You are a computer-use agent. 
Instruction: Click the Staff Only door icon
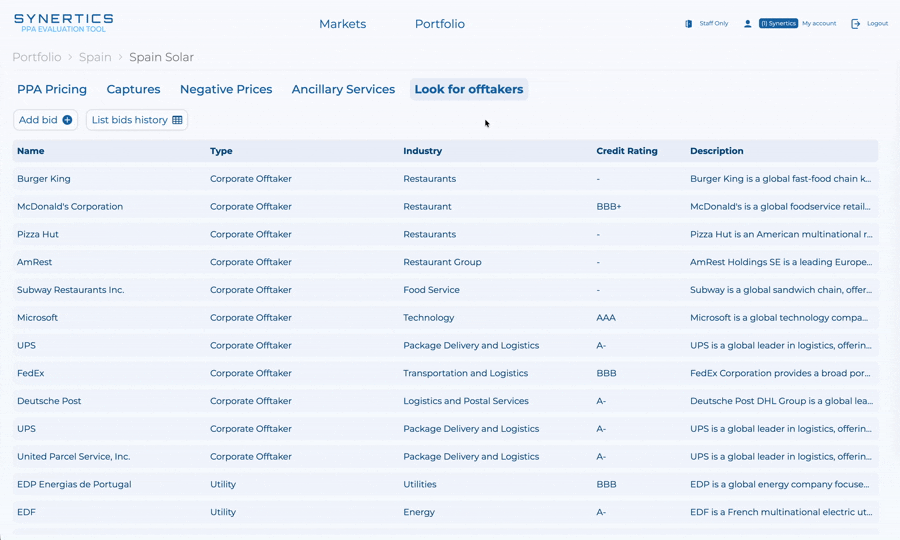click(688, 24)
